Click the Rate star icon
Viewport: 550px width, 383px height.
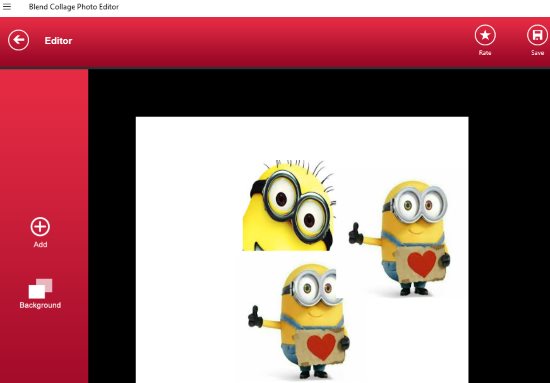pos(485,35)
